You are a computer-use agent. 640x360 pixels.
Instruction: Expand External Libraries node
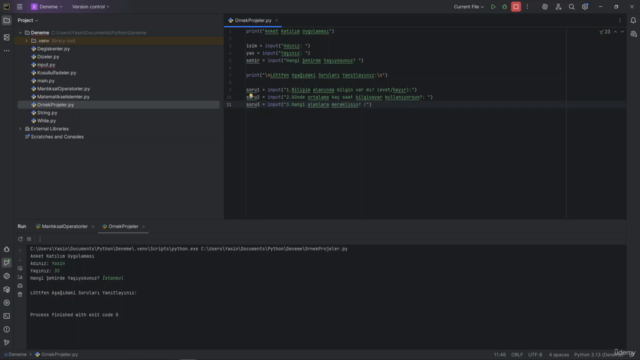tap(20, 129)
